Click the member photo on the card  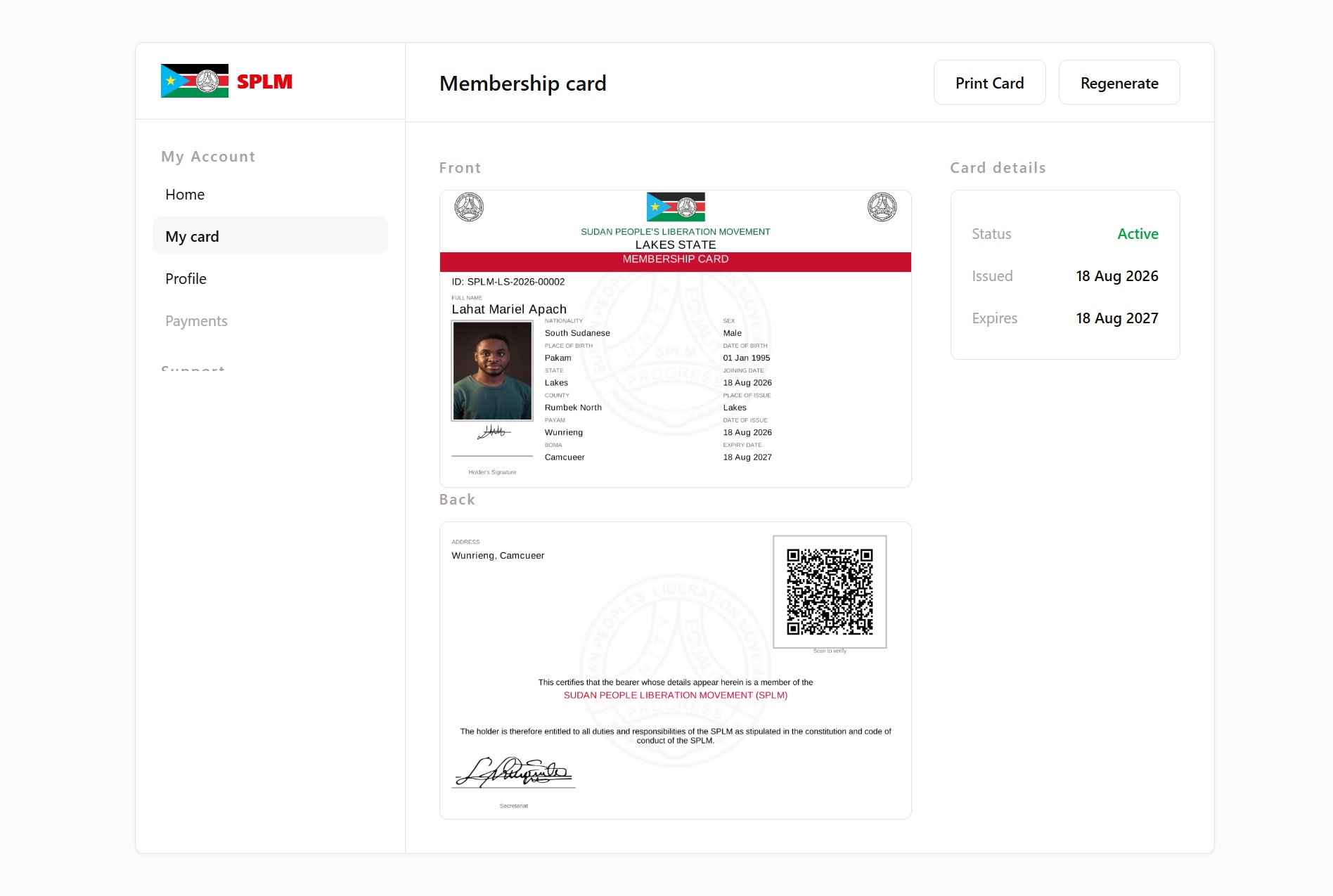point(492,371)
